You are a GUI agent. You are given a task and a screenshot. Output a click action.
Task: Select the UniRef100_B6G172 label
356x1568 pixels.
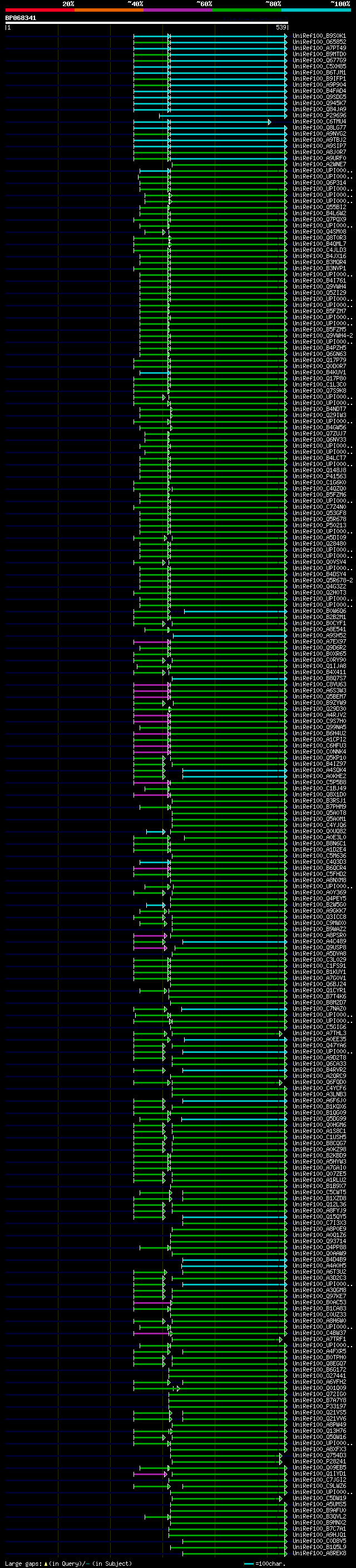pos(319,1369)
